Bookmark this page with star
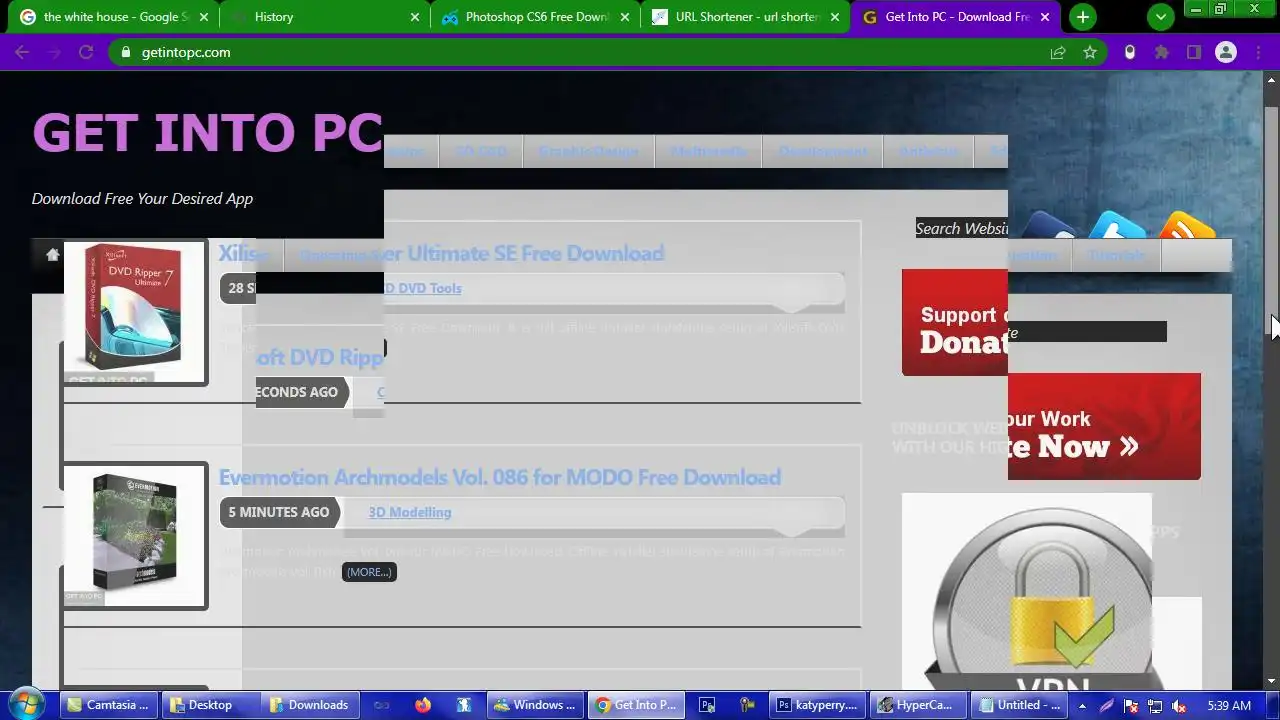 tap(1090, 52)
